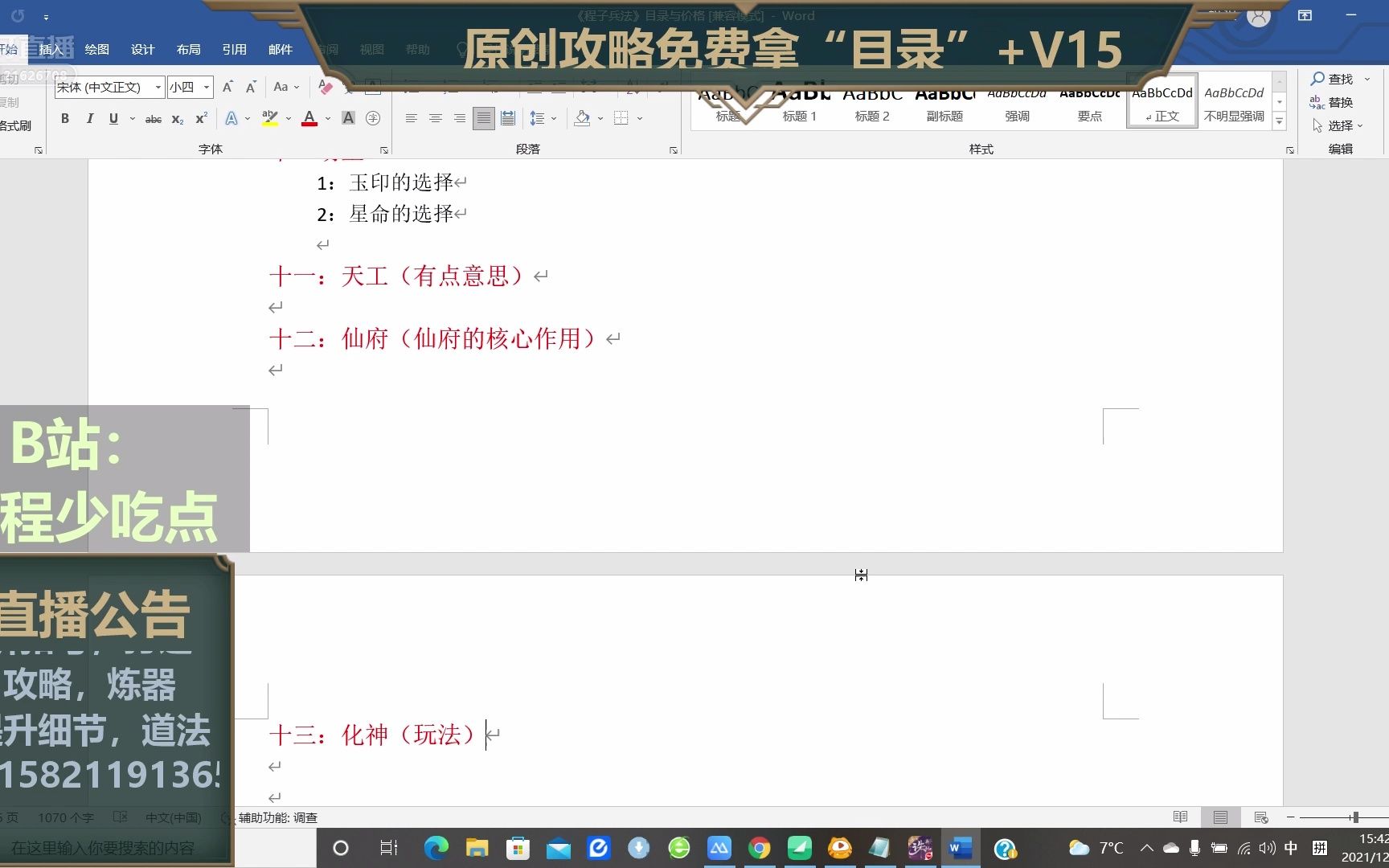Open the 引用 ribbon tab
Screen dimensions: 1389x868
pyautogui.click(x=234, y=49)
